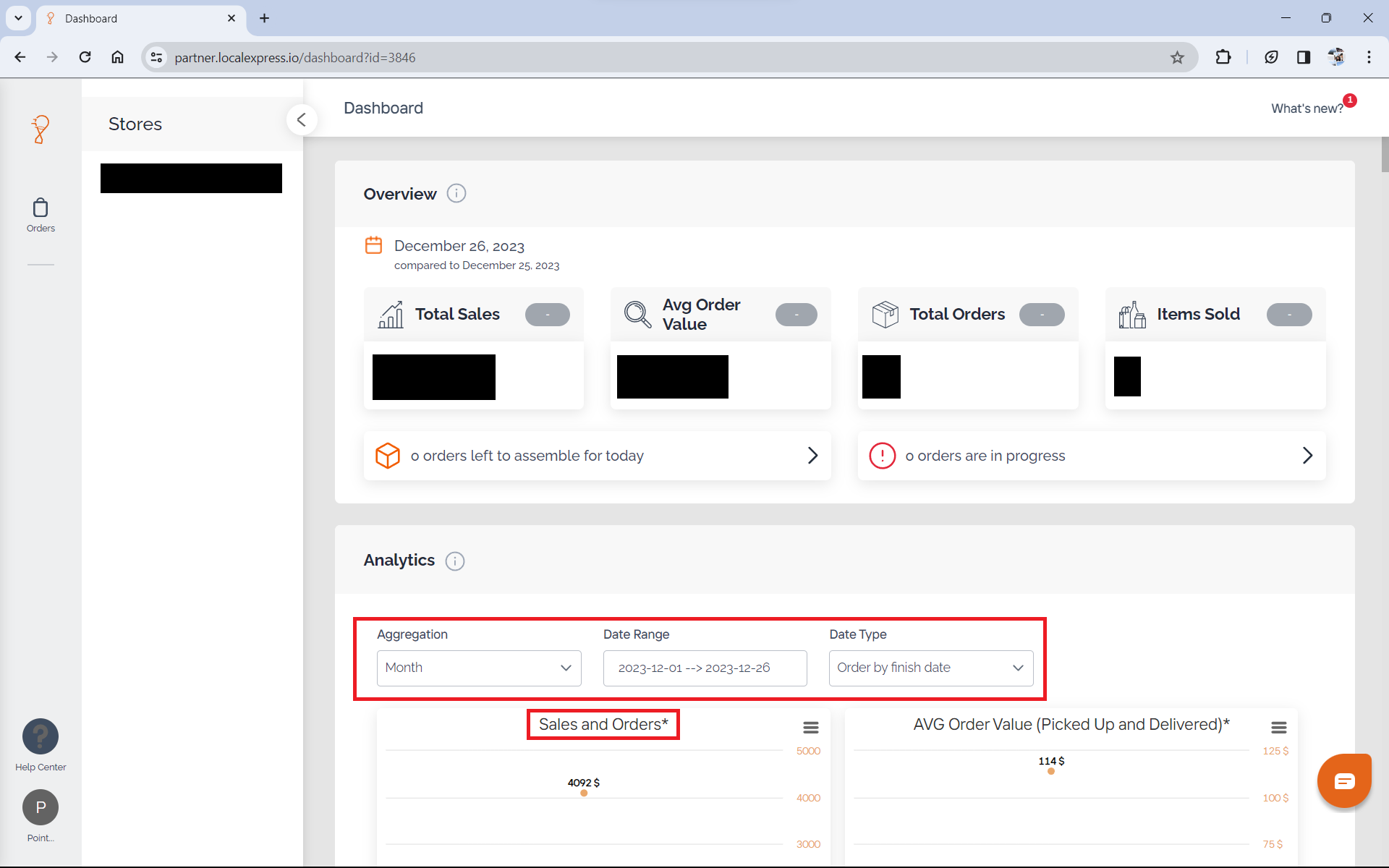Bookmark this page with star icon
This screenshot has width=1389, height=868.
pyautogui.click(x=1177, y=58)
